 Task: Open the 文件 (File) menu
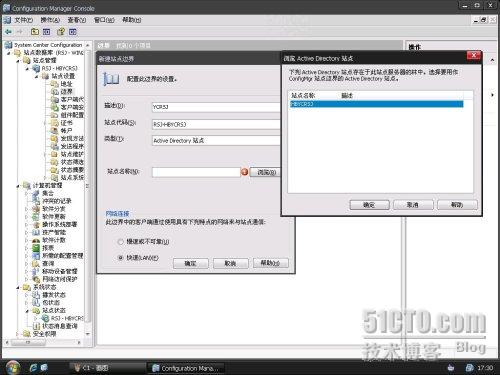coord(23,20)
